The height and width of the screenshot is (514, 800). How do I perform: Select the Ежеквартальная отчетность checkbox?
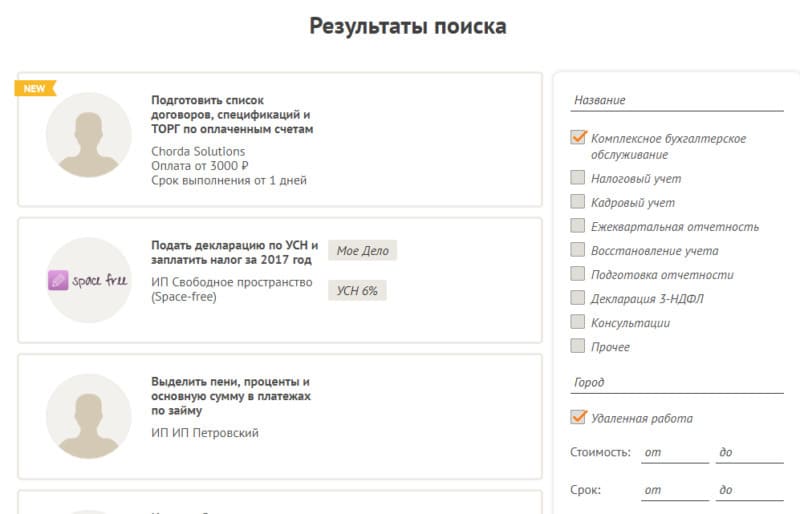point(578,226)
